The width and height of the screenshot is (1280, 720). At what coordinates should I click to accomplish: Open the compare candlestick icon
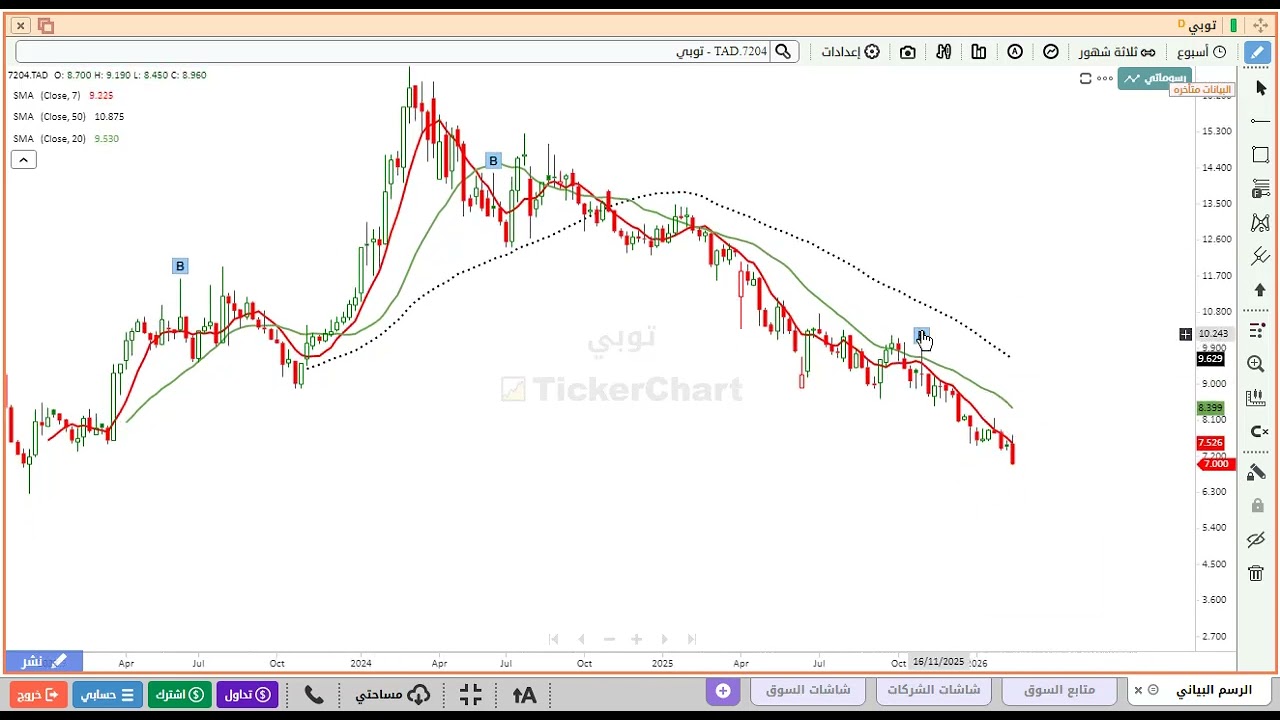pyautogui.click(x=943, y=52)
